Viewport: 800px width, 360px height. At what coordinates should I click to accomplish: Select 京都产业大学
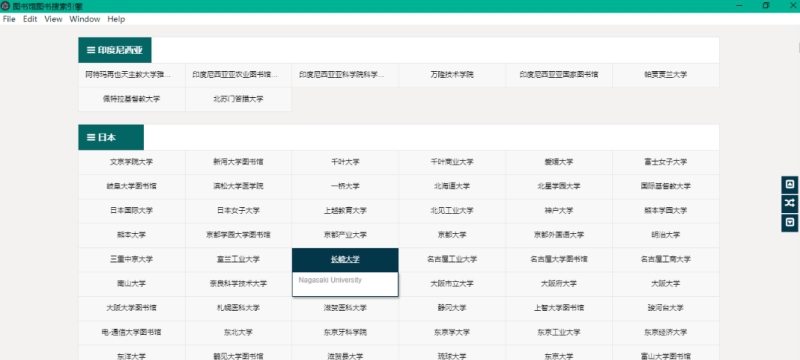pos(345,235)
